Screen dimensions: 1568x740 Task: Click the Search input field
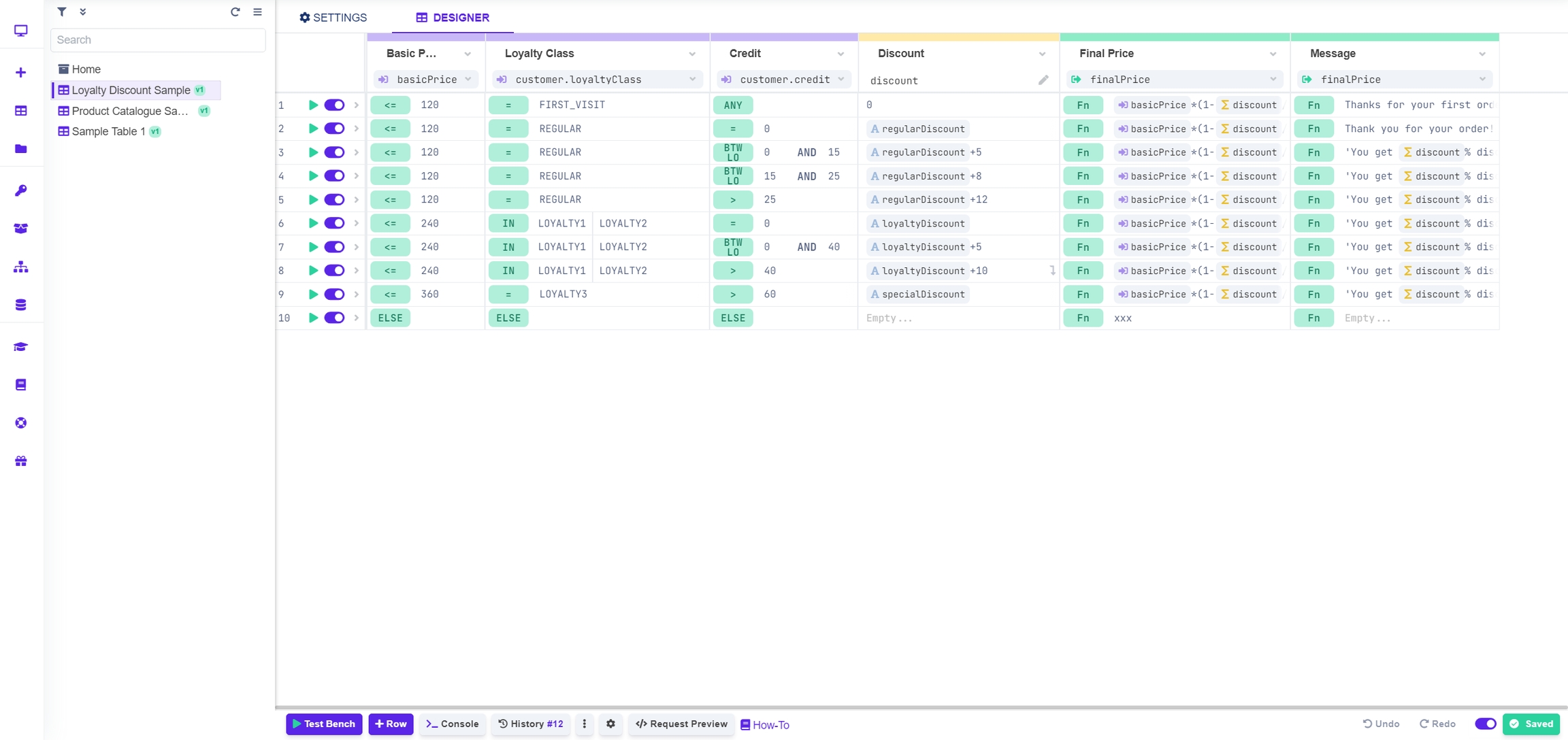point(158,40)
